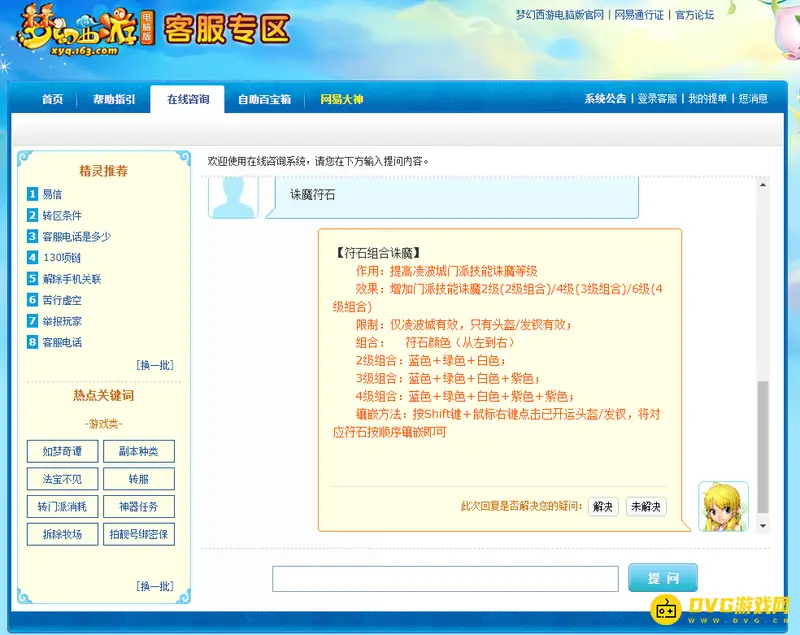Click keyword button 法宝不见
800x635 pixels.
62,479
